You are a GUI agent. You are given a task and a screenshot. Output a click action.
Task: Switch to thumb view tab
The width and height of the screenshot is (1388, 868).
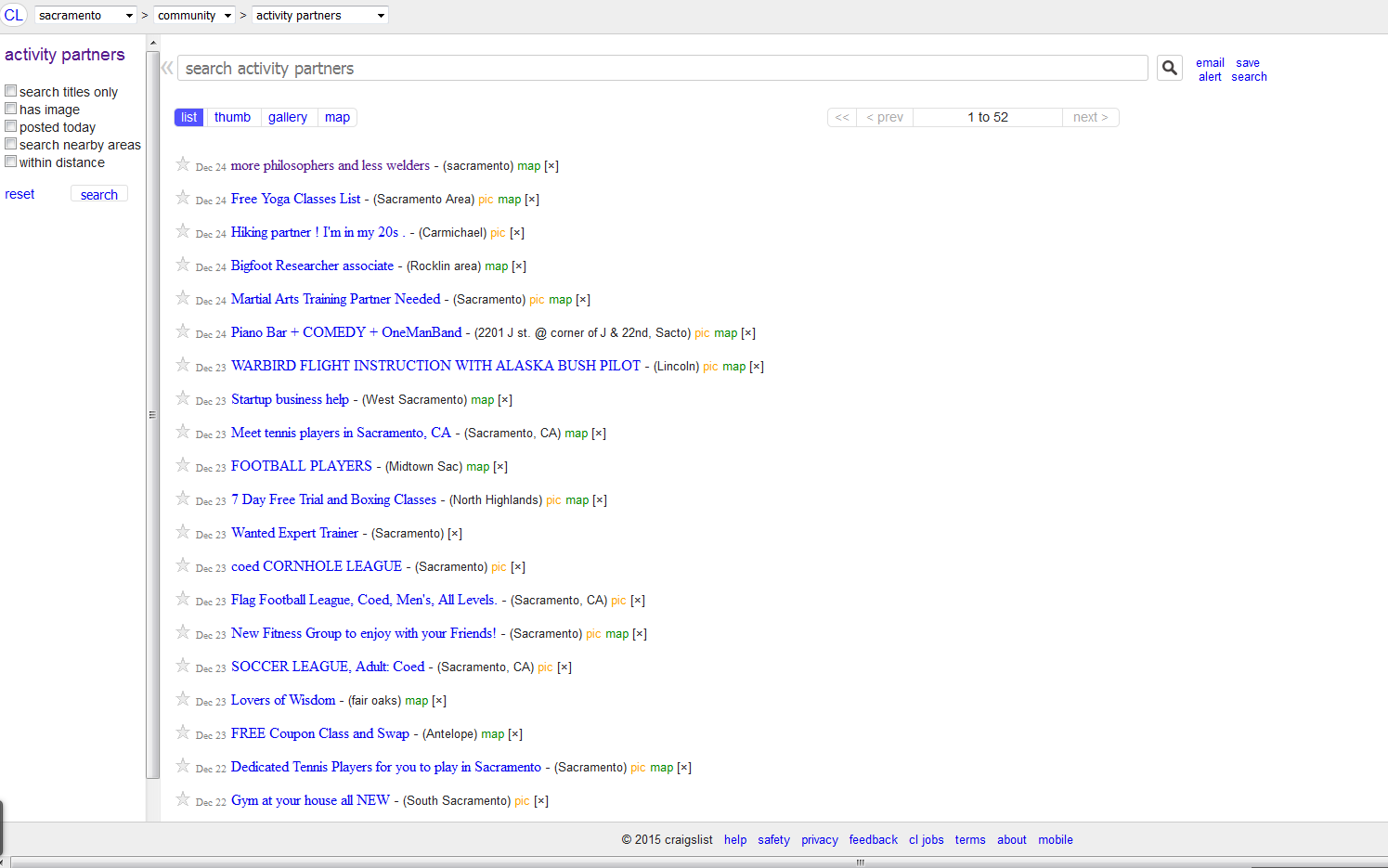coord(232,117)
